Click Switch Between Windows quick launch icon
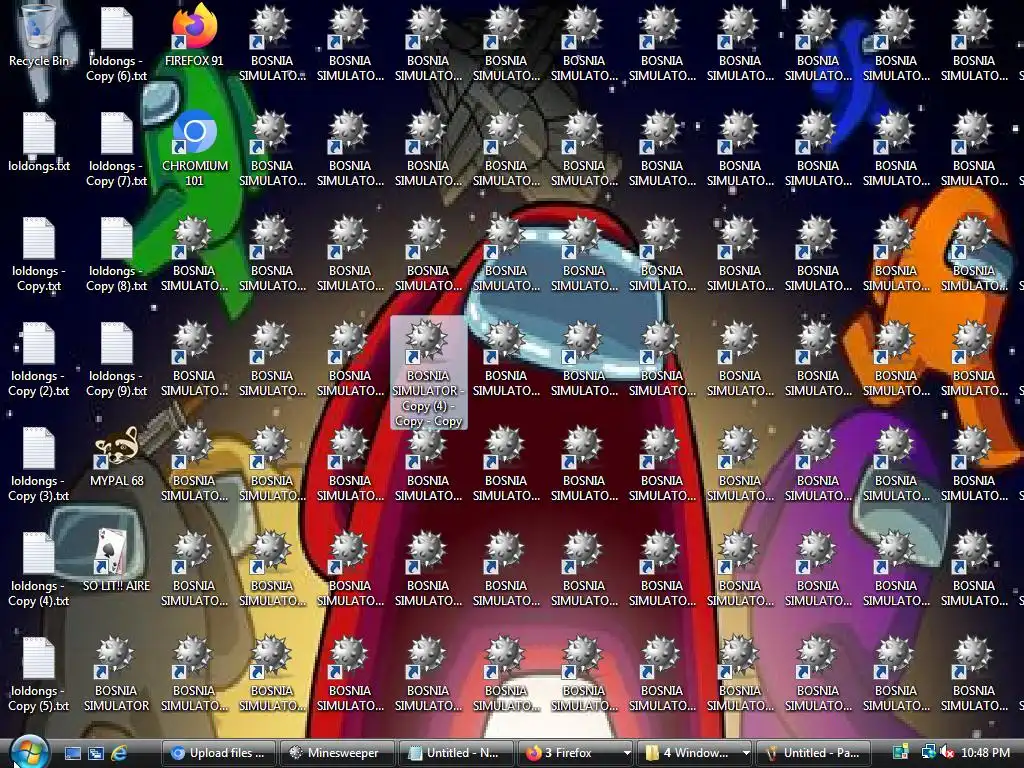The image size is (1024, 768). 96,753
